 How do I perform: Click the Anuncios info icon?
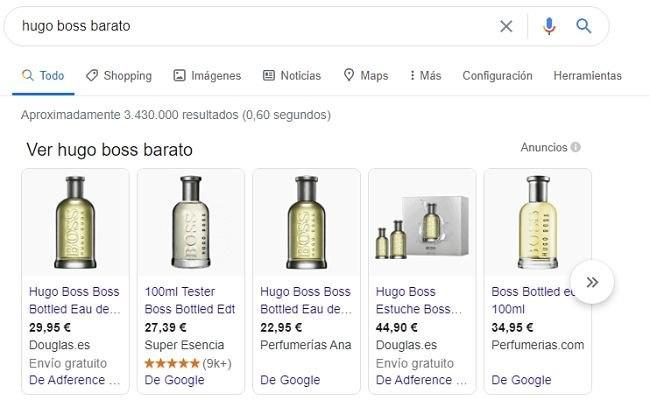(575, 147)
